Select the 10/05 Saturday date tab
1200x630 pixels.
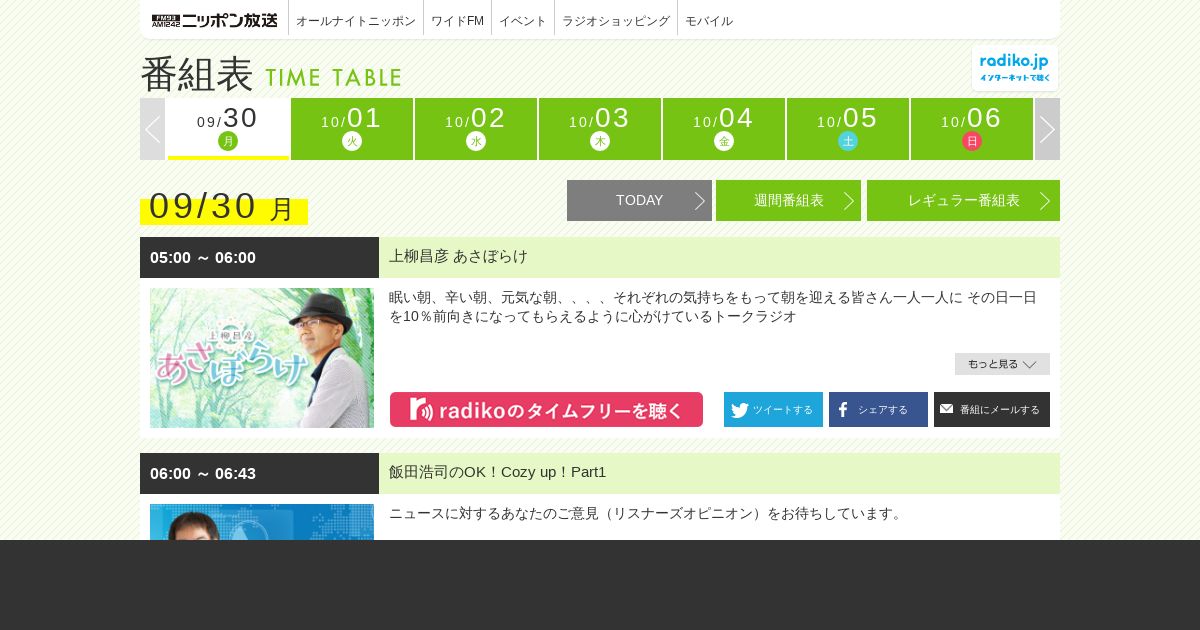[848, 129]
